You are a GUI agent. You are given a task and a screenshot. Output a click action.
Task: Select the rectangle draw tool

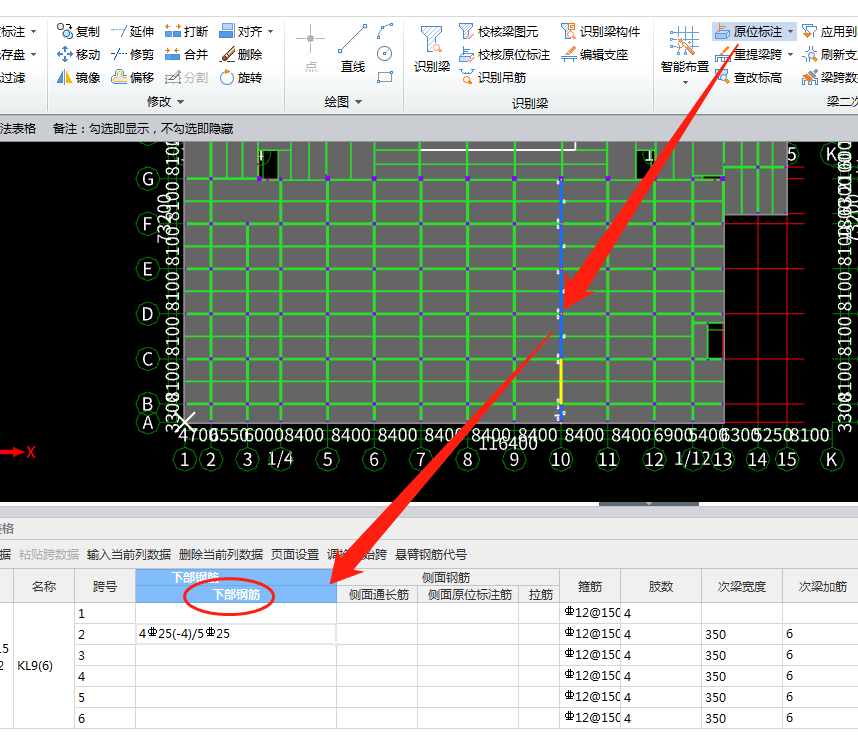385,77
